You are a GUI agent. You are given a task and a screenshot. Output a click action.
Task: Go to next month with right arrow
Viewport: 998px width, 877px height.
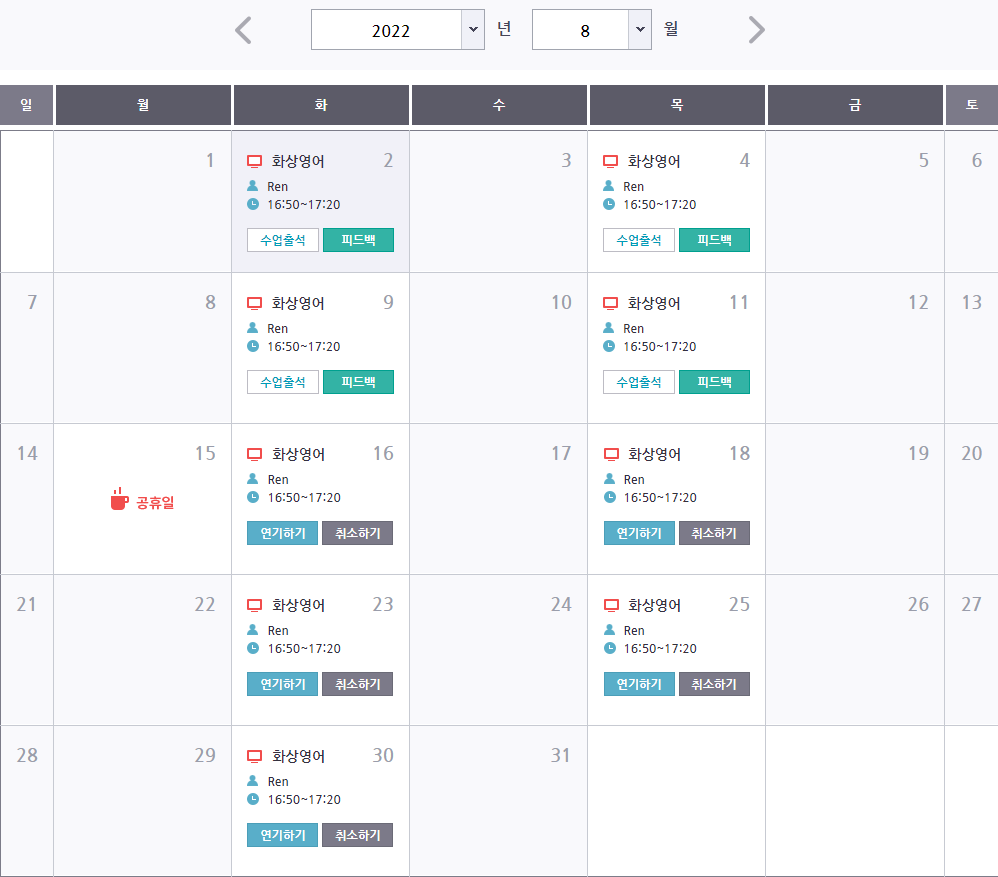756,30
